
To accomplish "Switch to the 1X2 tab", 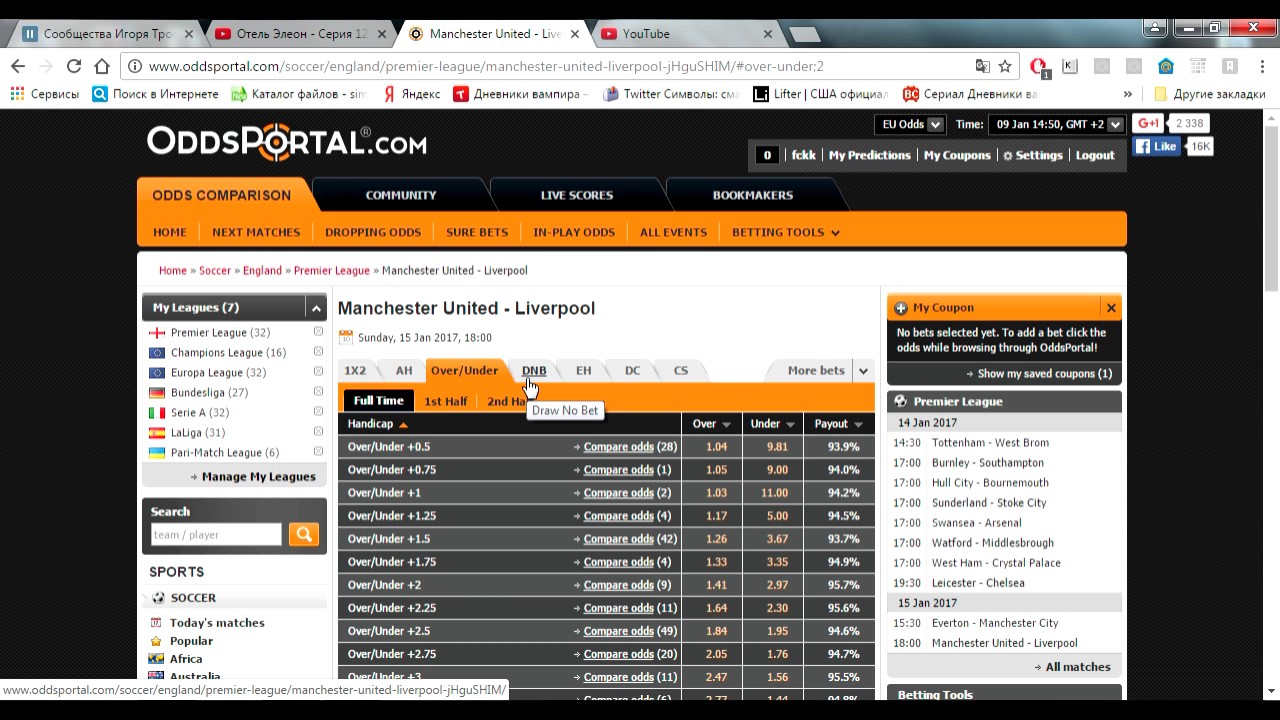I will 355,370.
